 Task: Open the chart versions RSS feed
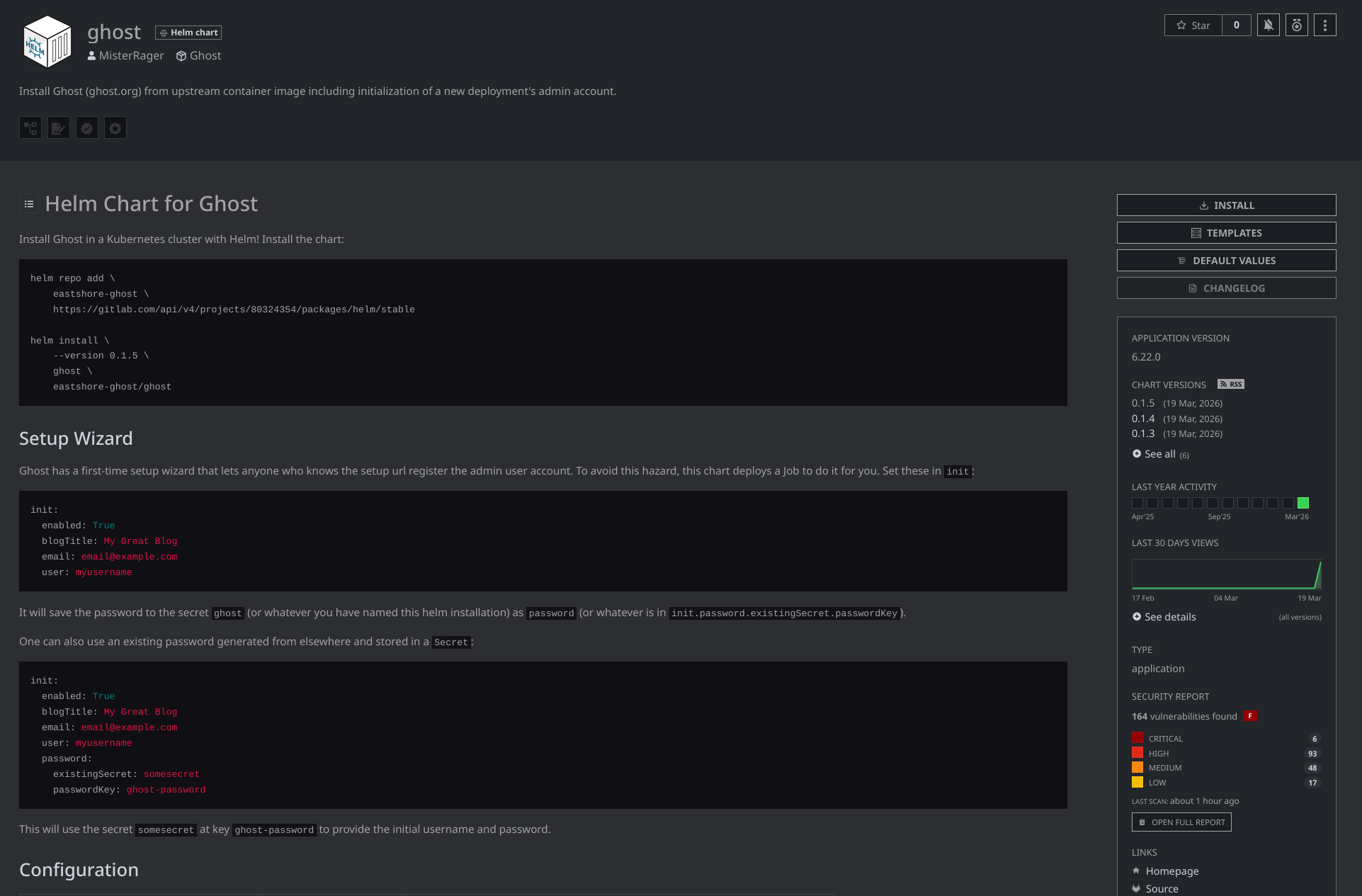[x=1230, y=385]
